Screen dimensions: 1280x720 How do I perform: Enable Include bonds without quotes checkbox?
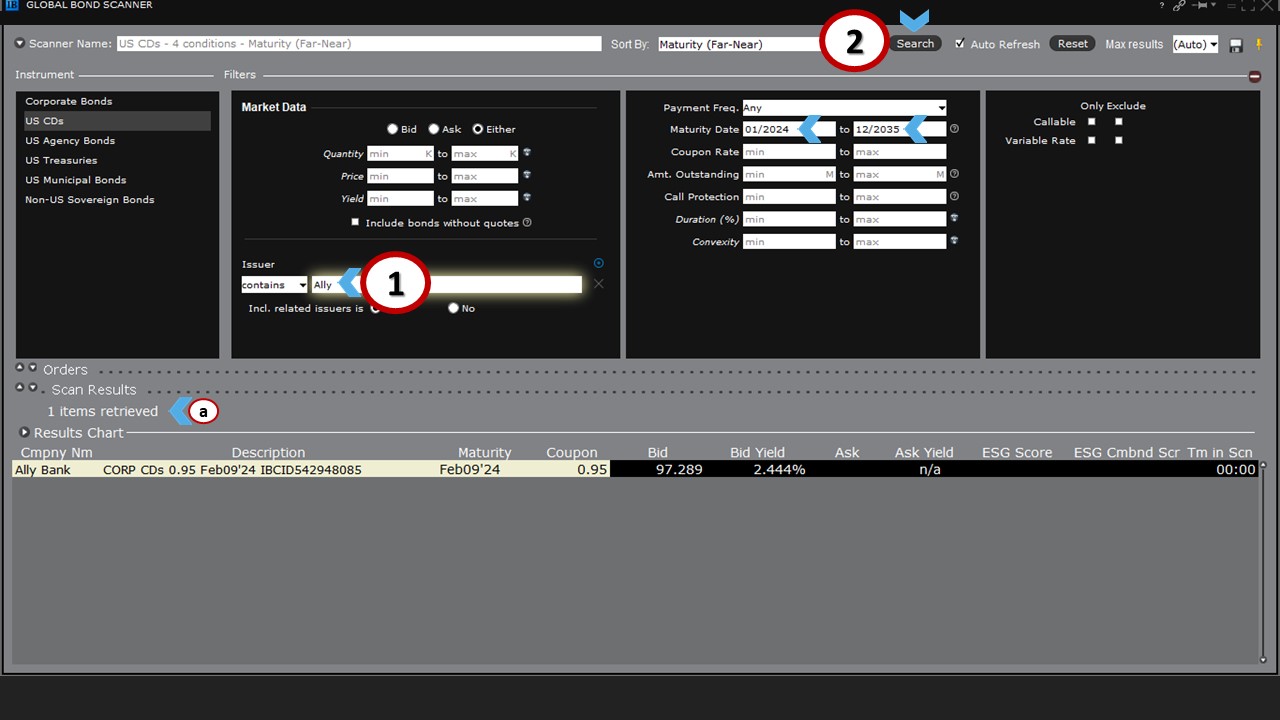[x=355, y=222]
